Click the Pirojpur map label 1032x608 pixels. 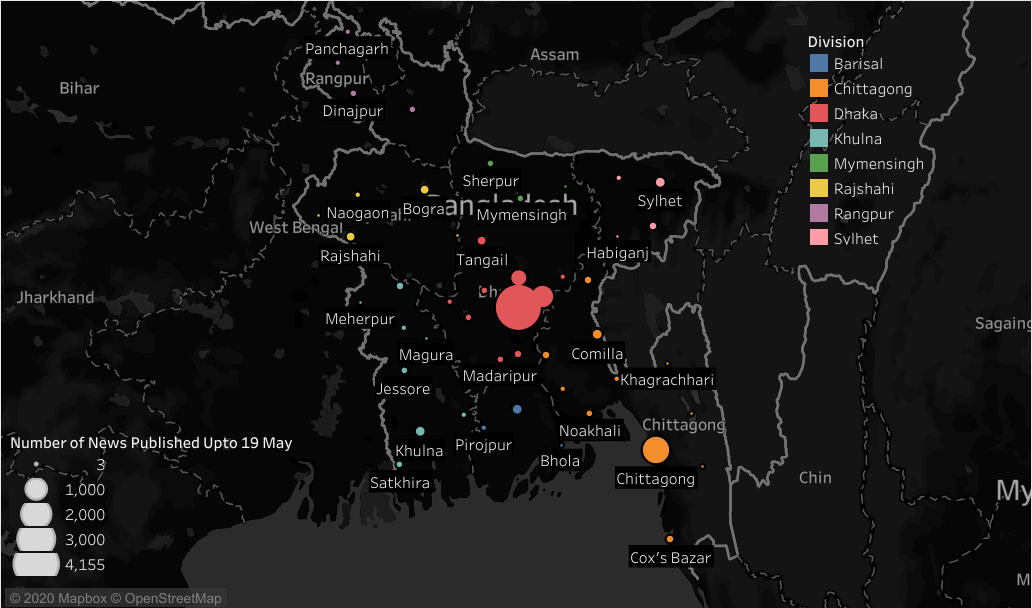click(x=484, y=445)
